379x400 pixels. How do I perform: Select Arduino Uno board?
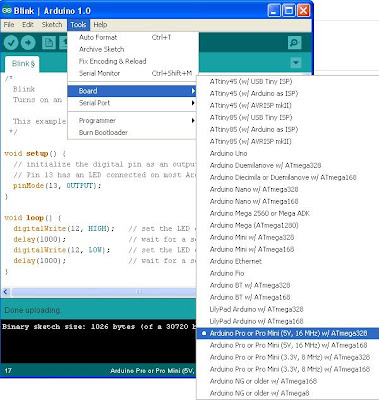point(288,154)
